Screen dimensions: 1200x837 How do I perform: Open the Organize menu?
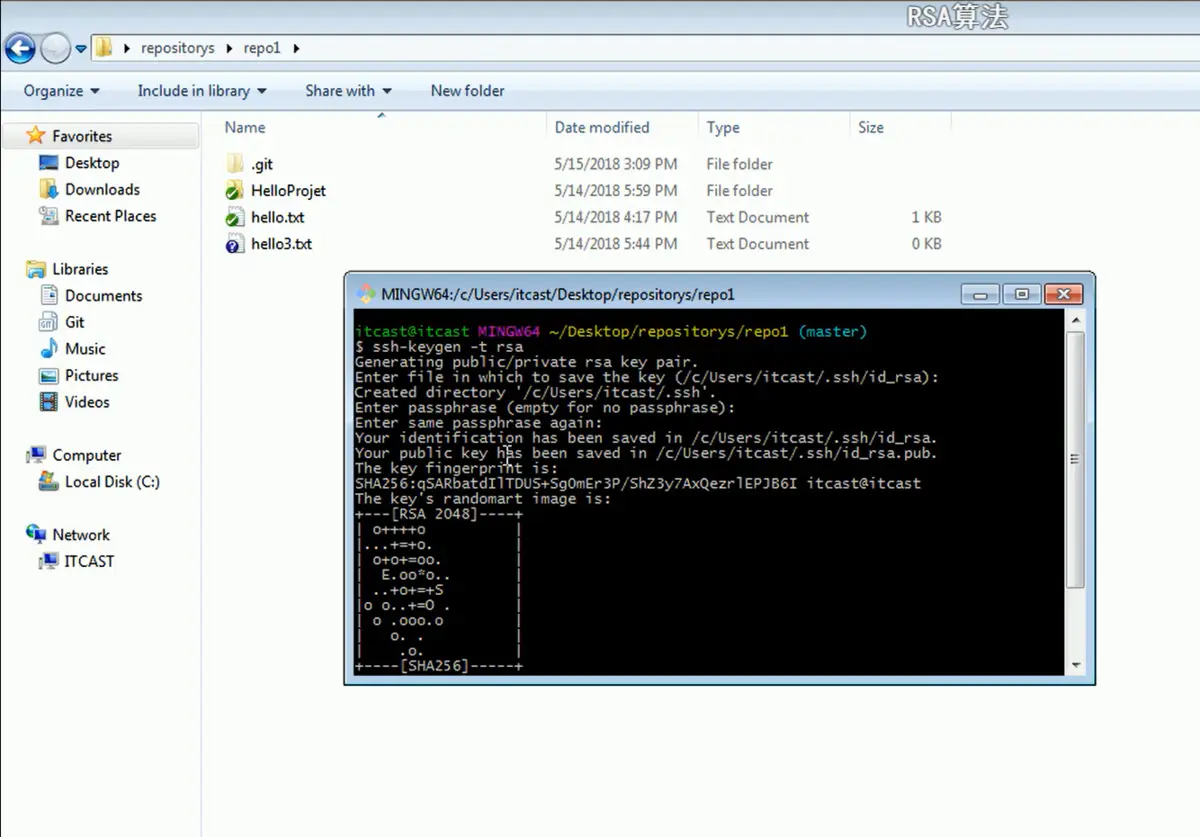click(62, 91)
